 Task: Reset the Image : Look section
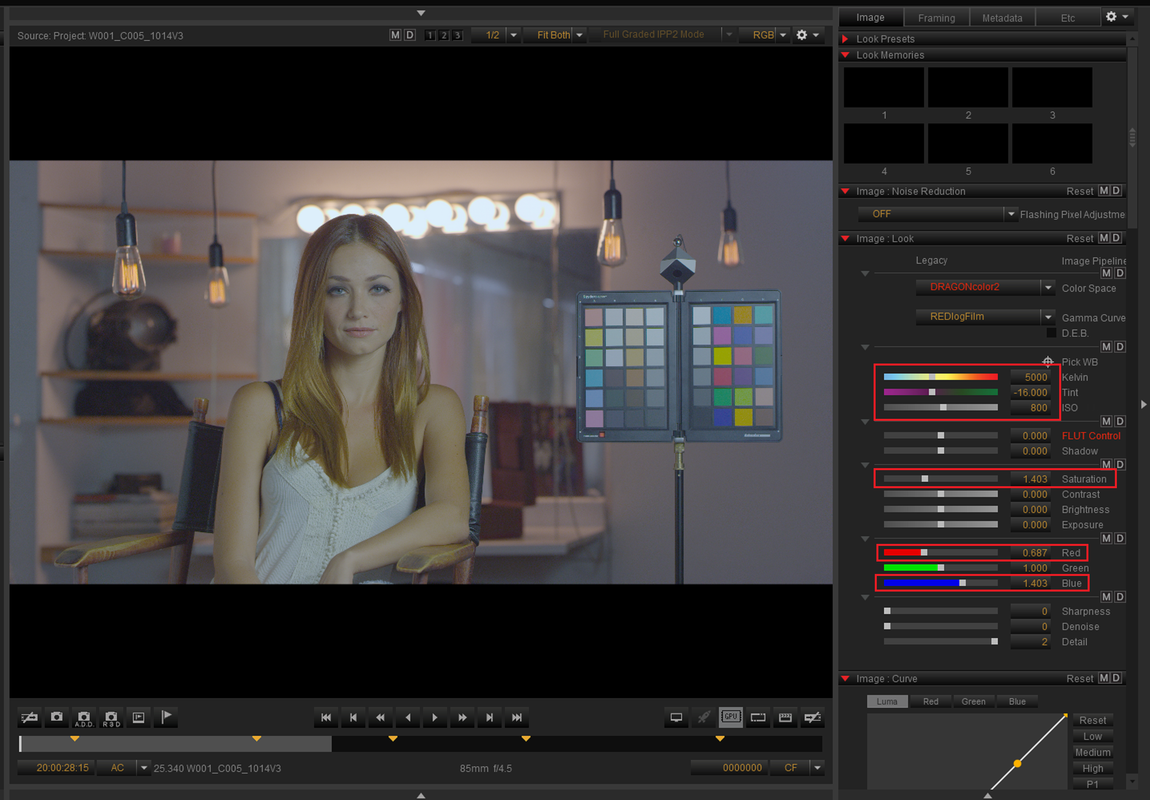(x=1080, y=238)
